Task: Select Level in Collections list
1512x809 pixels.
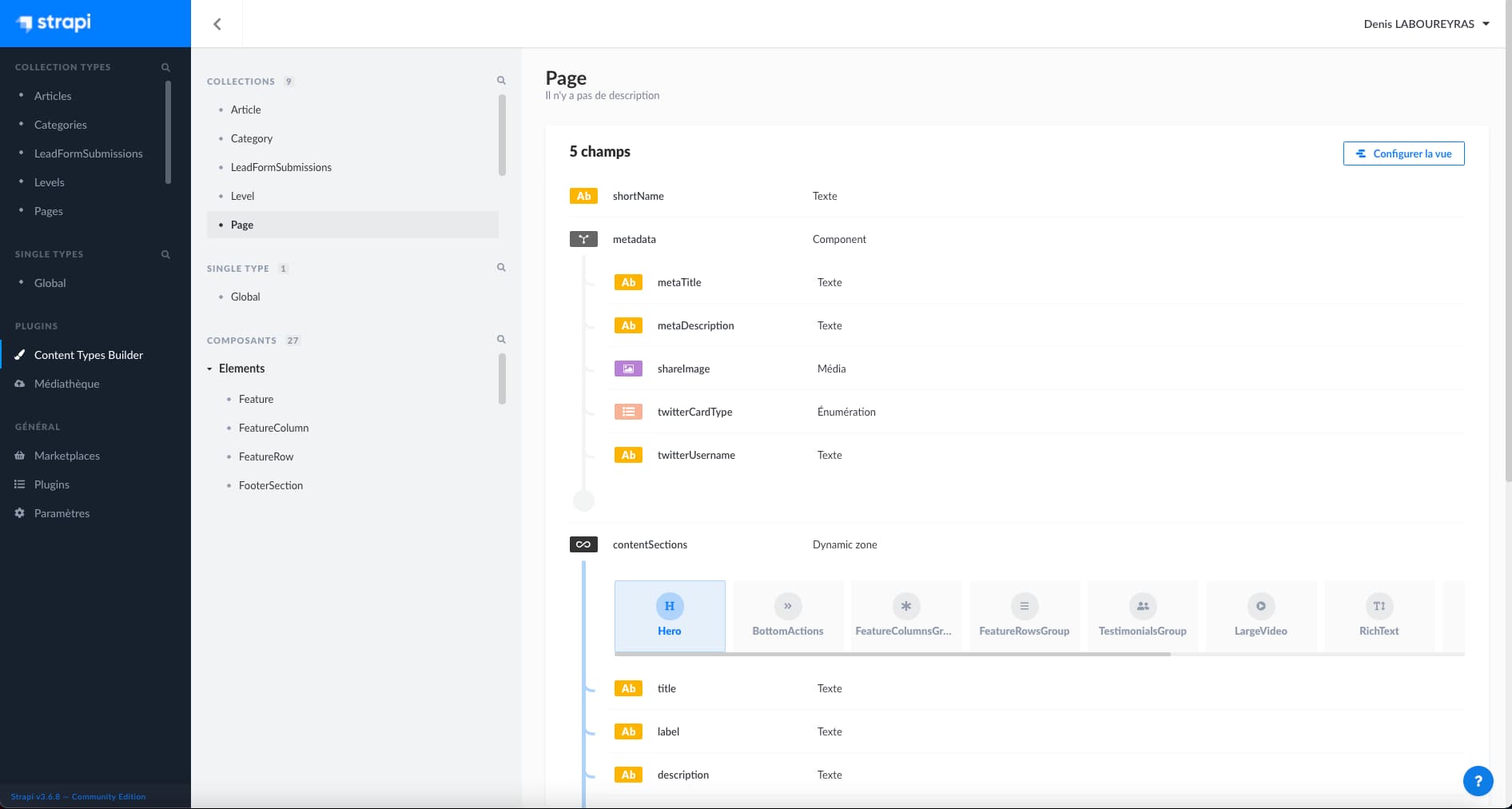Action: 243,196
